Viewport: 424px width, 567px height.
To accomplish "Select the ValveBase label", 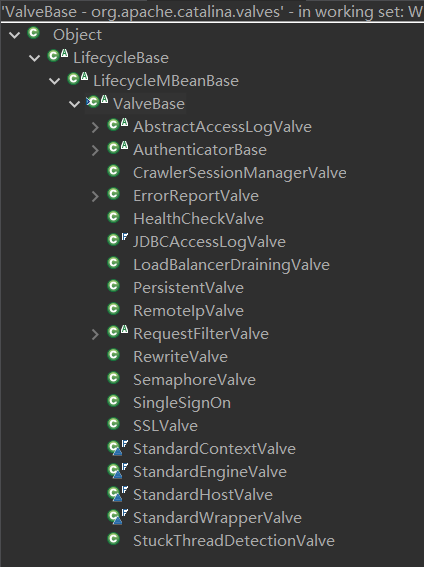I will pos(149,104).
